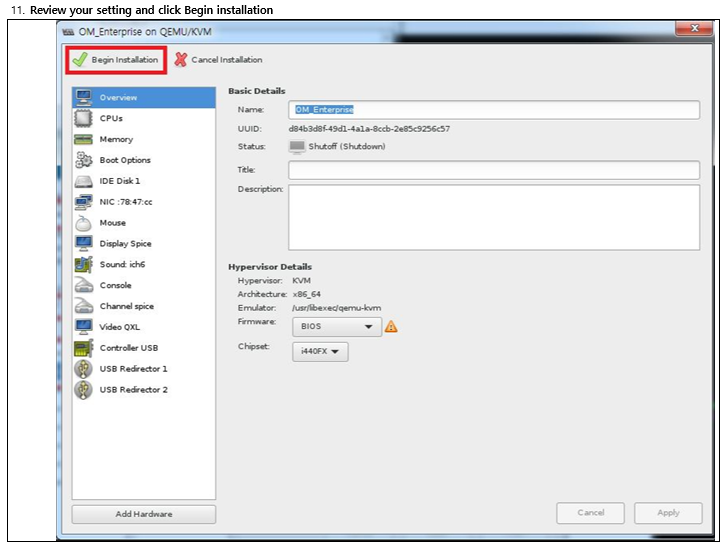Screen dimensions: 725x551
Task: Select the Display Spice monitor icon
Action: [84, 243]
